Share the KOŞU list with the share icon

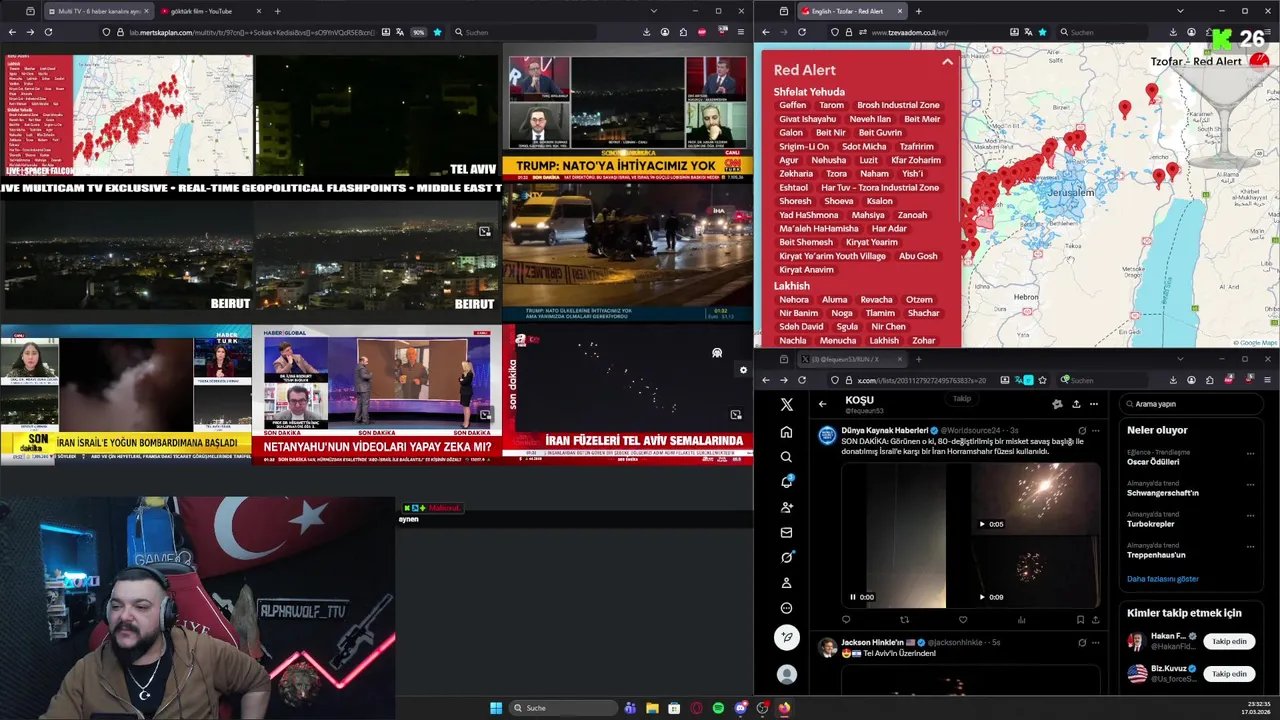[x=1076, y=404]
